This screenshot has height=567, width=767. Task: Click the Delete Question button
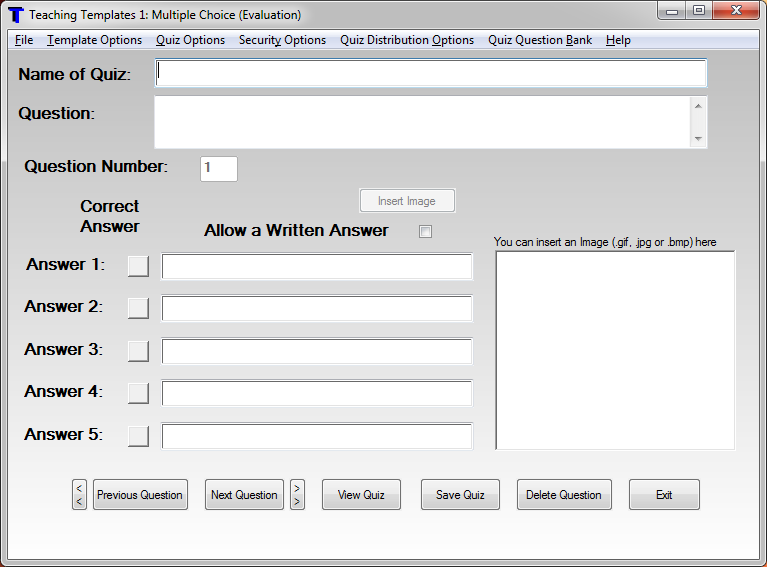(564, 495)
